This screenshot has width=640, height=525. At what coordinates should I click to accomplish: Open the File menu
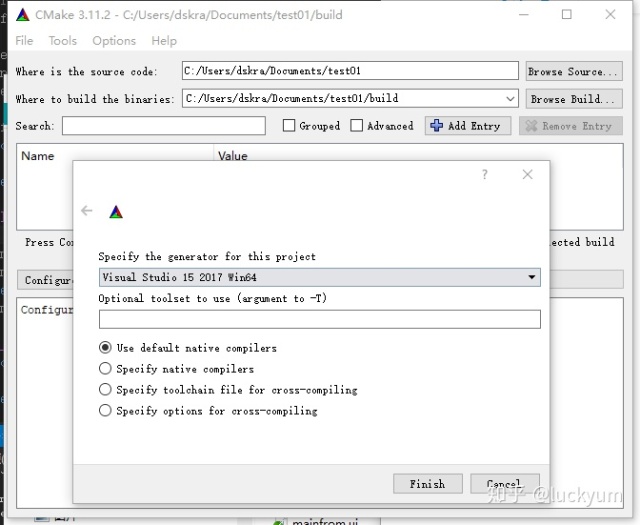coord(24,41)
